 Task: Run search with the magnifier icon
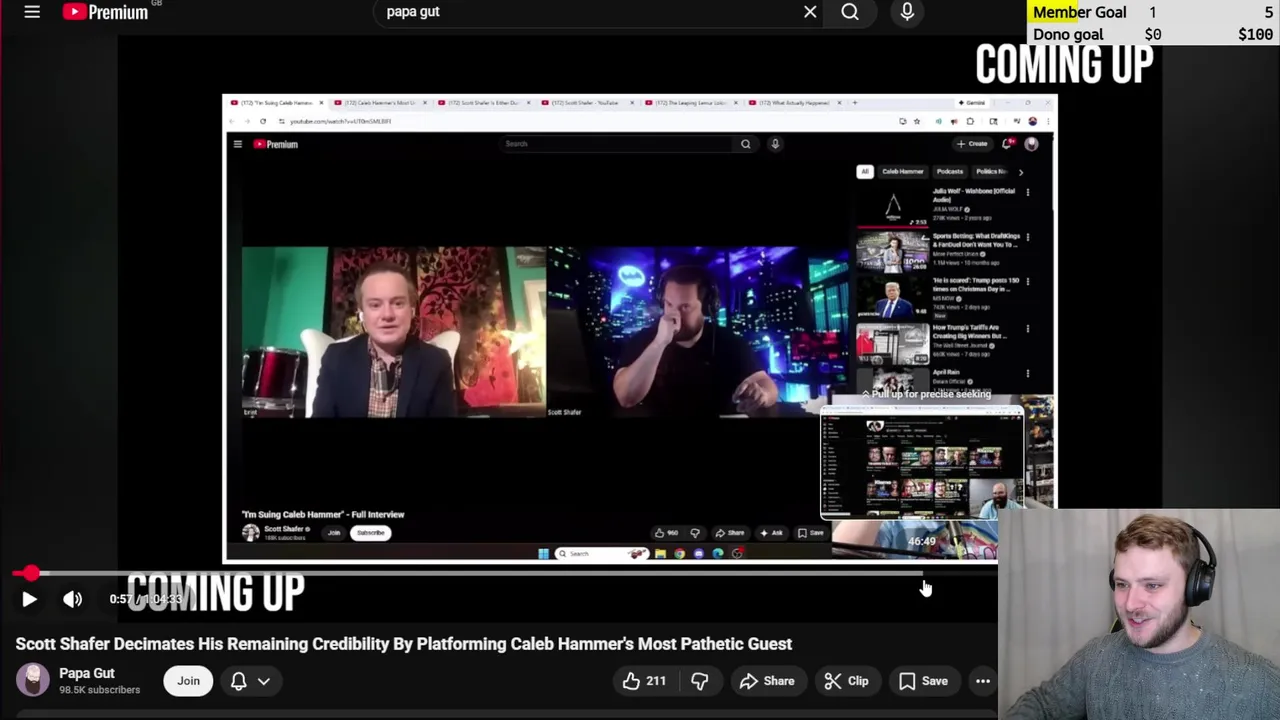pos(850,12)
